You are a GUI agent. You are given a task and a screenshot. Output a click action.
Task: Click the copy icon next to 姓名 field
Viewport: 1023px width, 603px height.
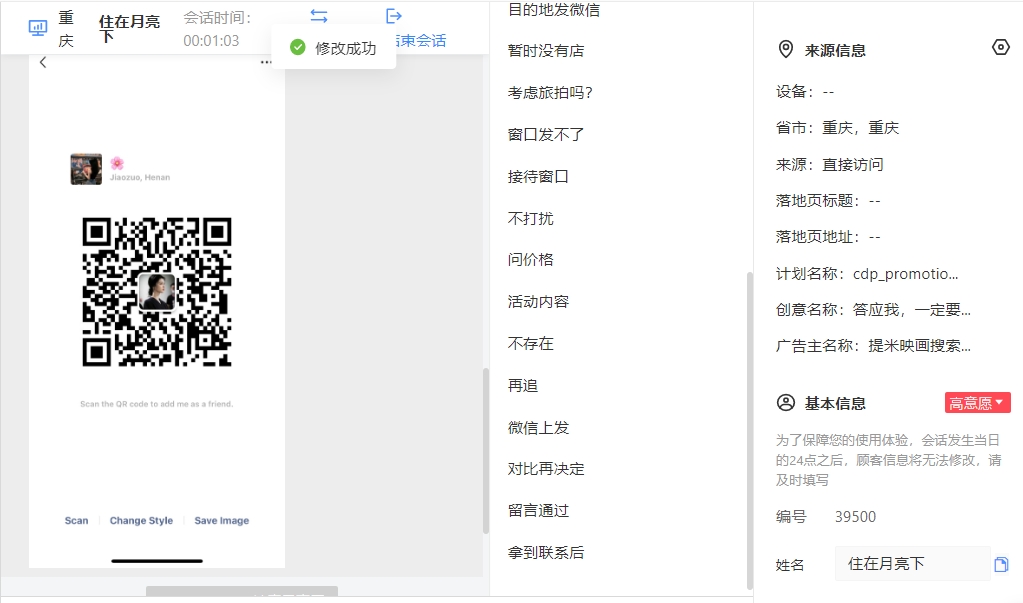pyautogui.click(x=1001, y=564)
